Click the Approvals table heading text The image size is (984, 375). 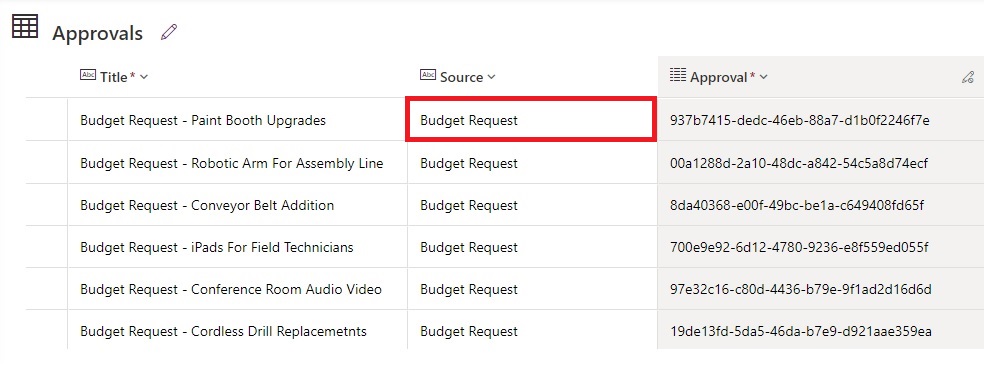pos(97,33)
